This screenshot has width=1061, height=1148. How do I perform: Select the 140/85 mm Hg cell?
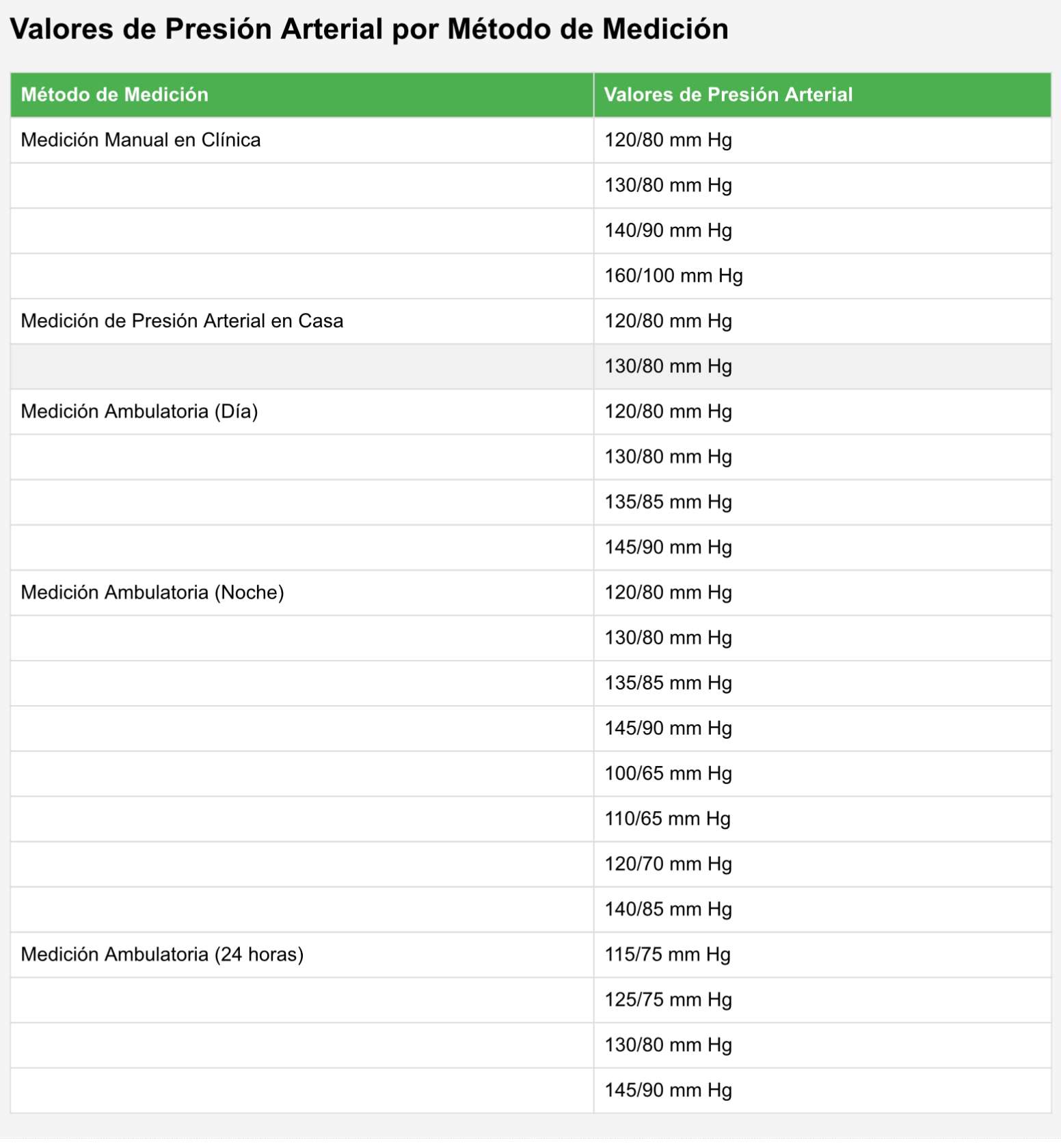tap(668, 910)
